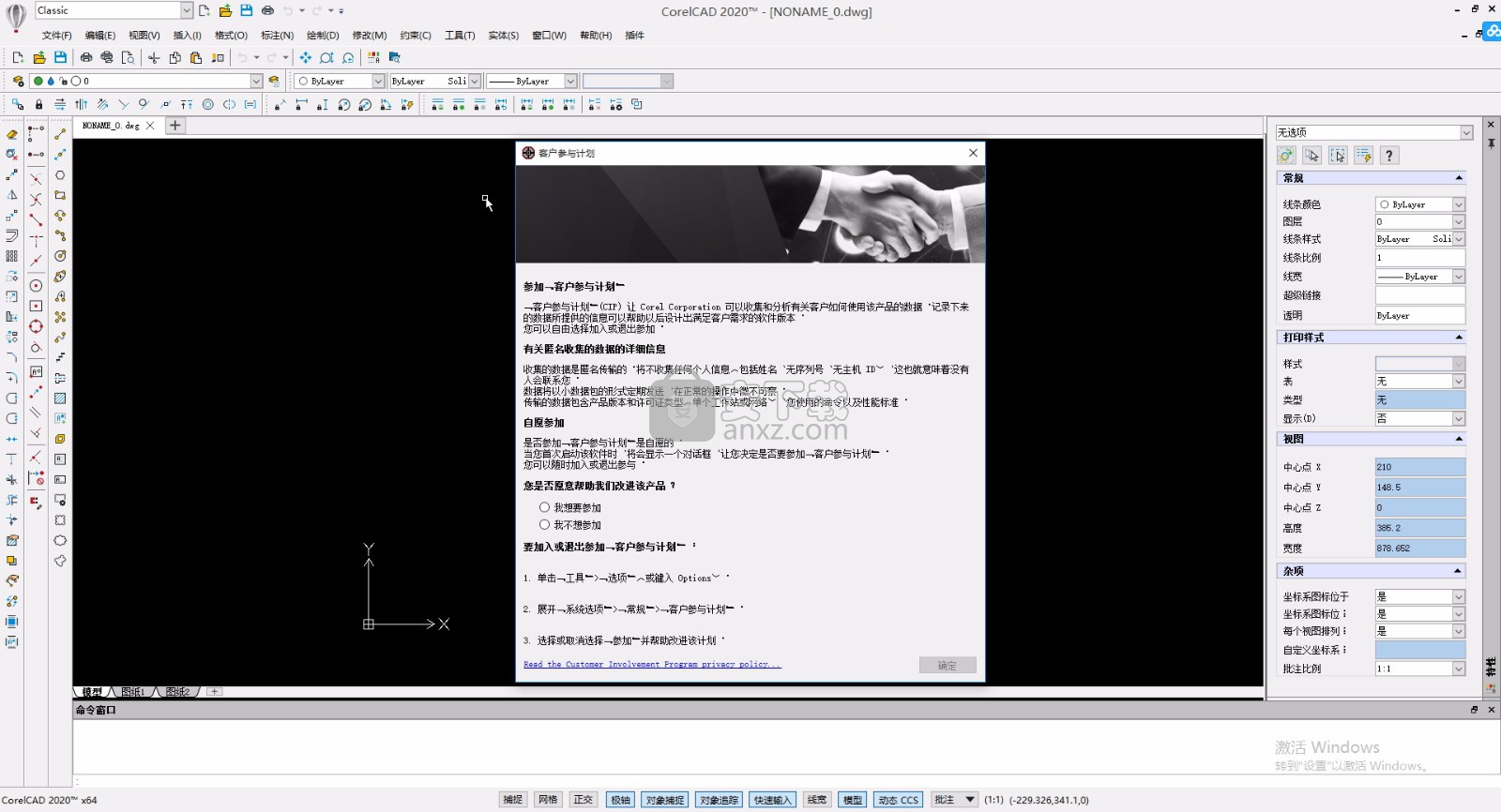The height and width of the screenshot is (812, 1501).
Task: Open the 批注比例 1:1 dropdown in properties
Action: click(1458, 669)
